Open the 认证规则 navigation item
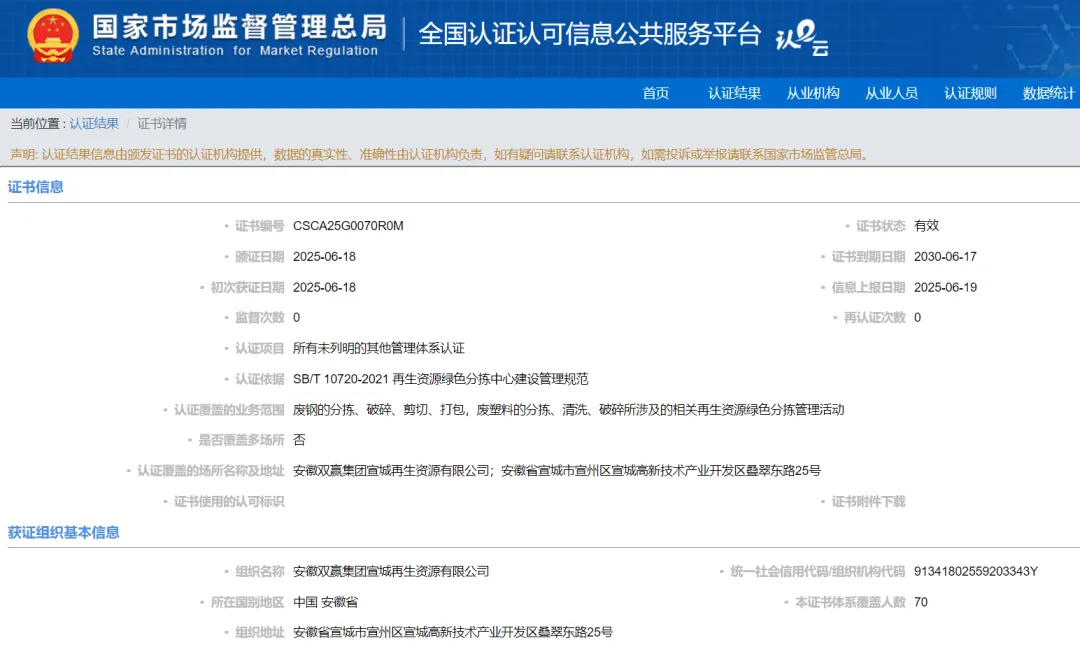Screen dimensions: 1080x654 pyautogui.click(x=970, y=93)
